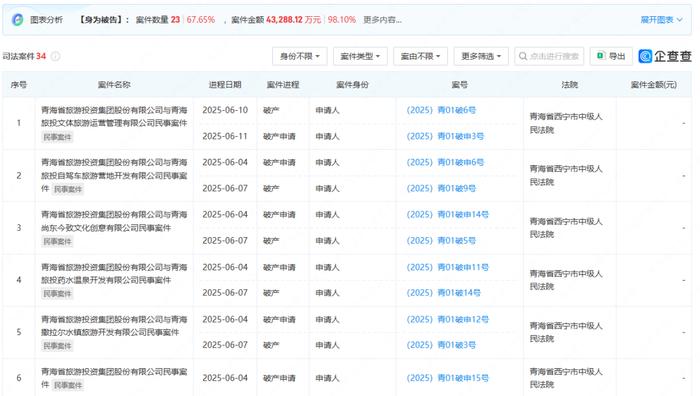
Task: Click the 案件身份 column header
Action: click(x=352, y=85)
